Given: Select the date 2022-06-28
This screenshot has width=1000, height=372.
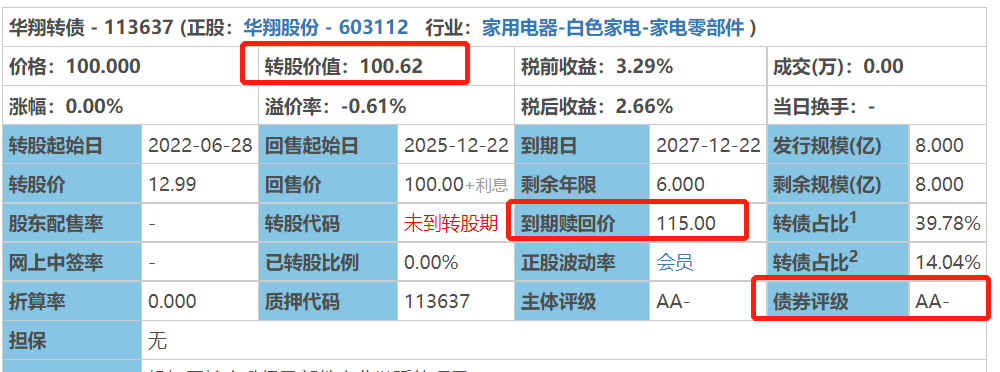Looking at the screenshot, I should point(200,145).
